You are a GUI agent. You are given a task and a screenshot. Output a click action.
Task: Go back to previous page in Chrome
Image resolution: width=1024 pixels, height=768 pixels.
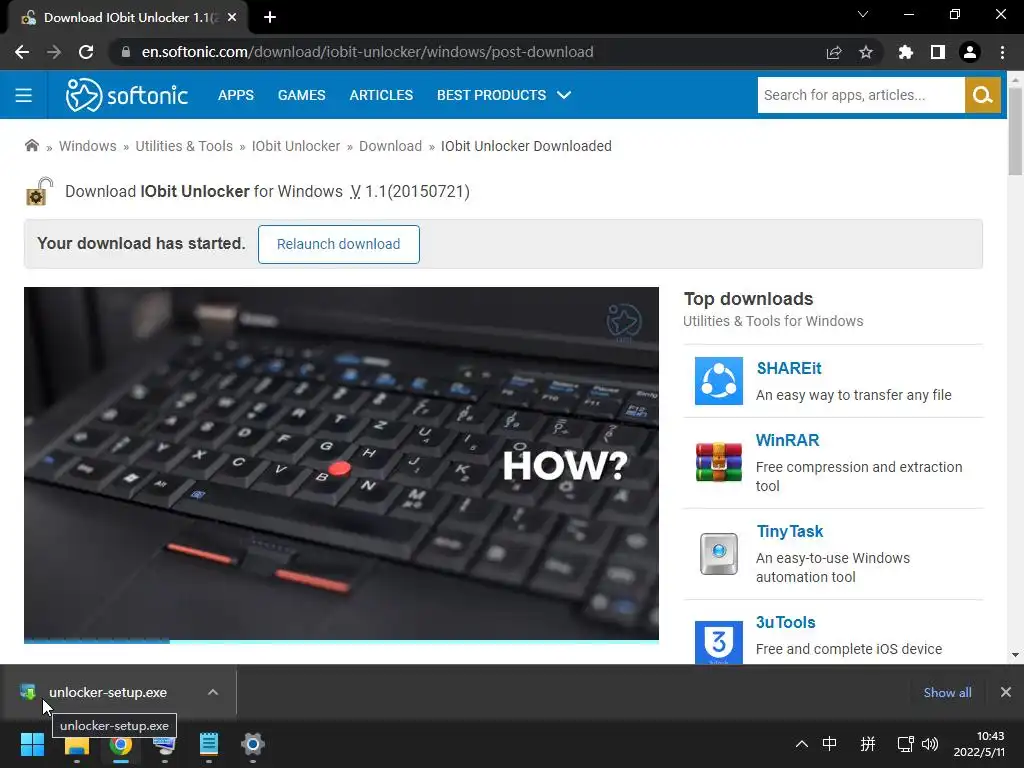click(x=22, y=52)
